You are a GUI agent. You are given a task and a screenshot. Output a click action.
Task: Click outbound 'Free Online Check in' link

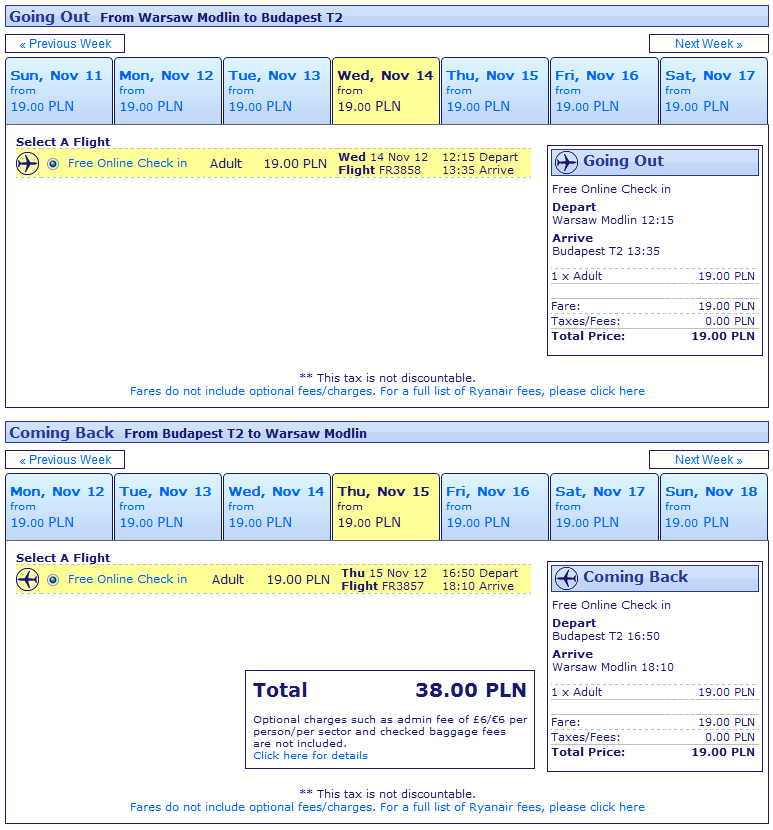(127, 163)
